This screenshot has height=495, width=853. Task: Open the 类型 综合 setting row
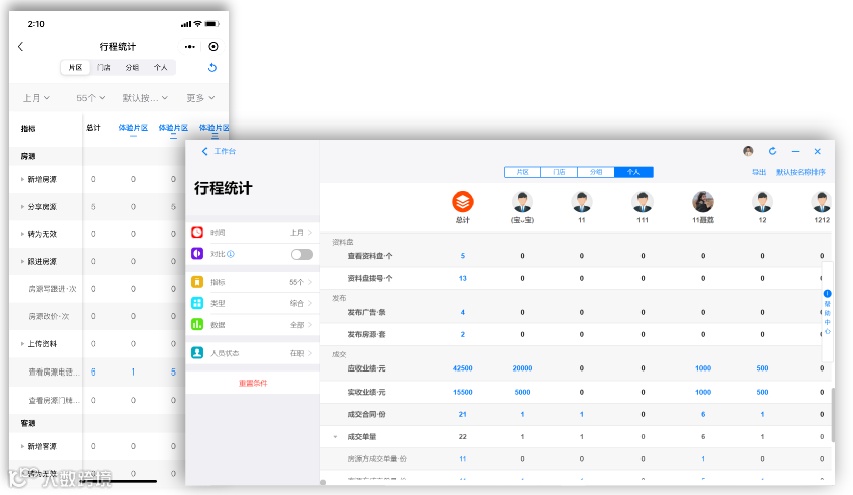252,303
